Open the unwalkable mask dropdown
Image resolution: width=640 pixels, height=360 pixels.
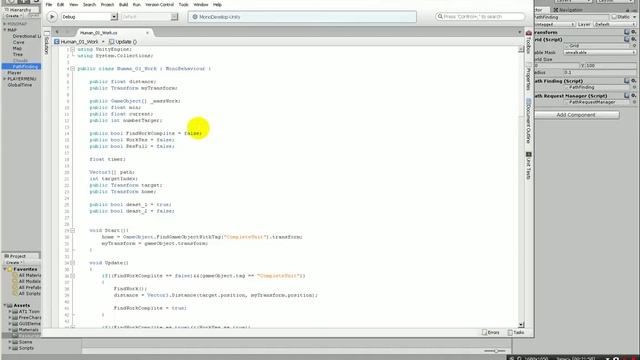[600, 52]
